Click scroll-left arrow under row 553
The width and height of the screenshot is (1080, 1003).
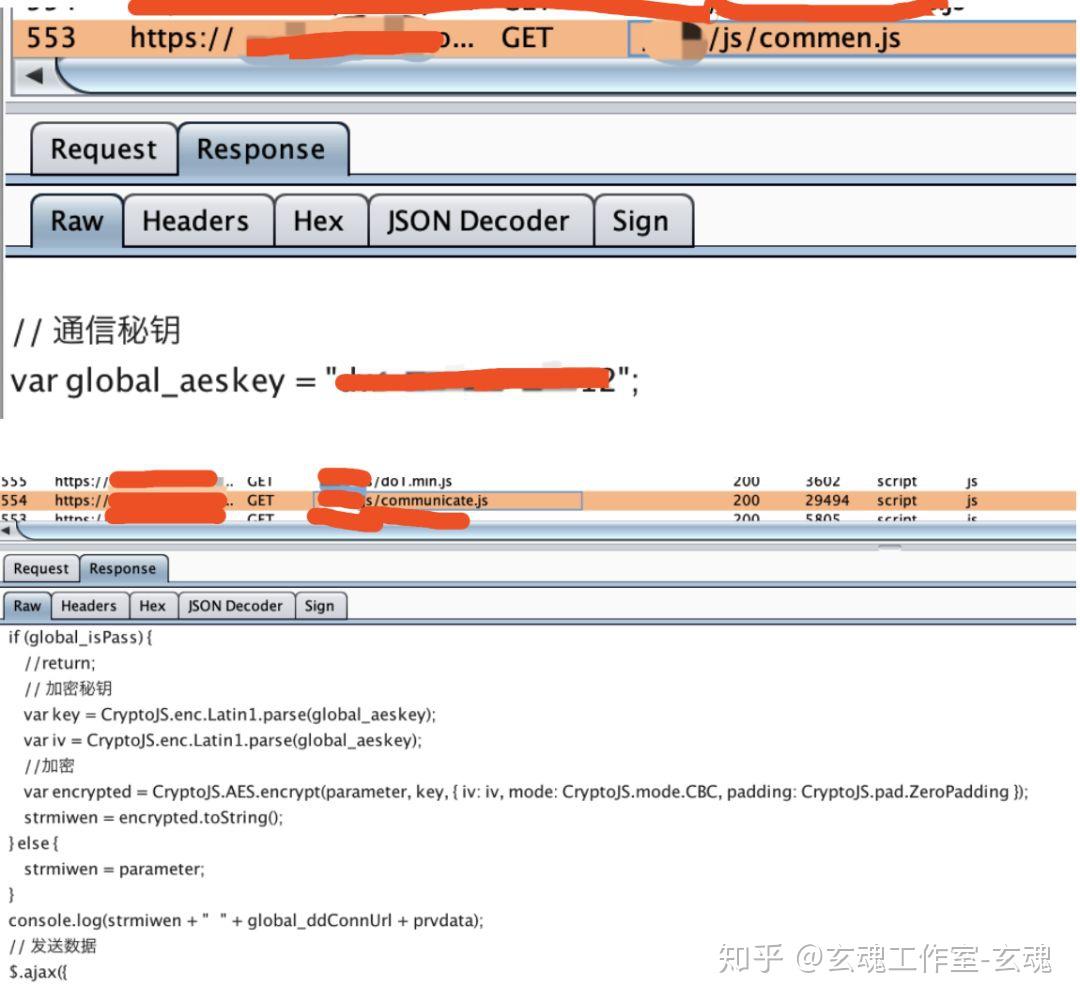tap(34, 75)
